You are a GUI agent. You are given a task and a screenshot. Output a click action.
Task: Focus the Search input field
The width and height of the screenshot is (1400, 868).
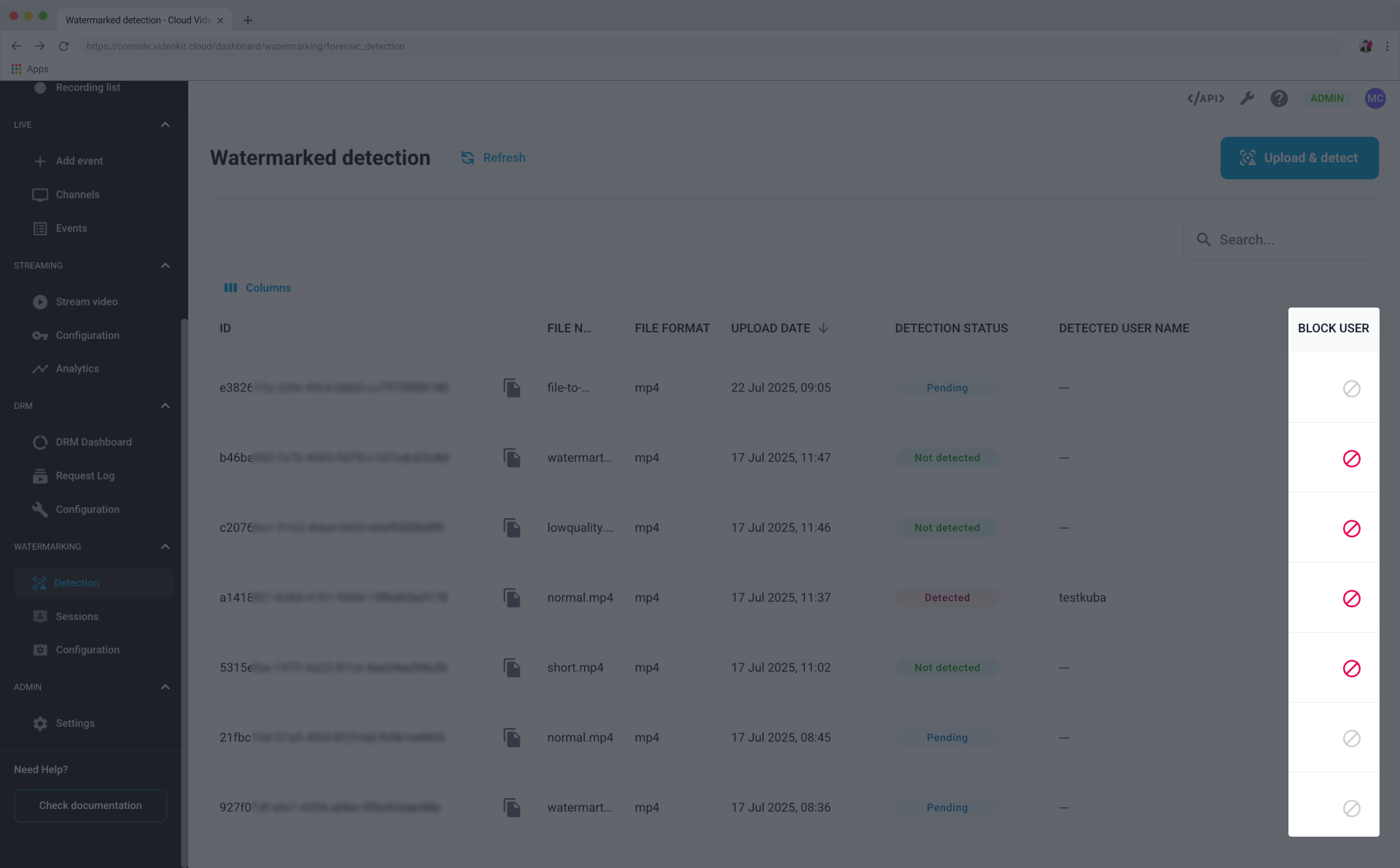coord(1280,240)
